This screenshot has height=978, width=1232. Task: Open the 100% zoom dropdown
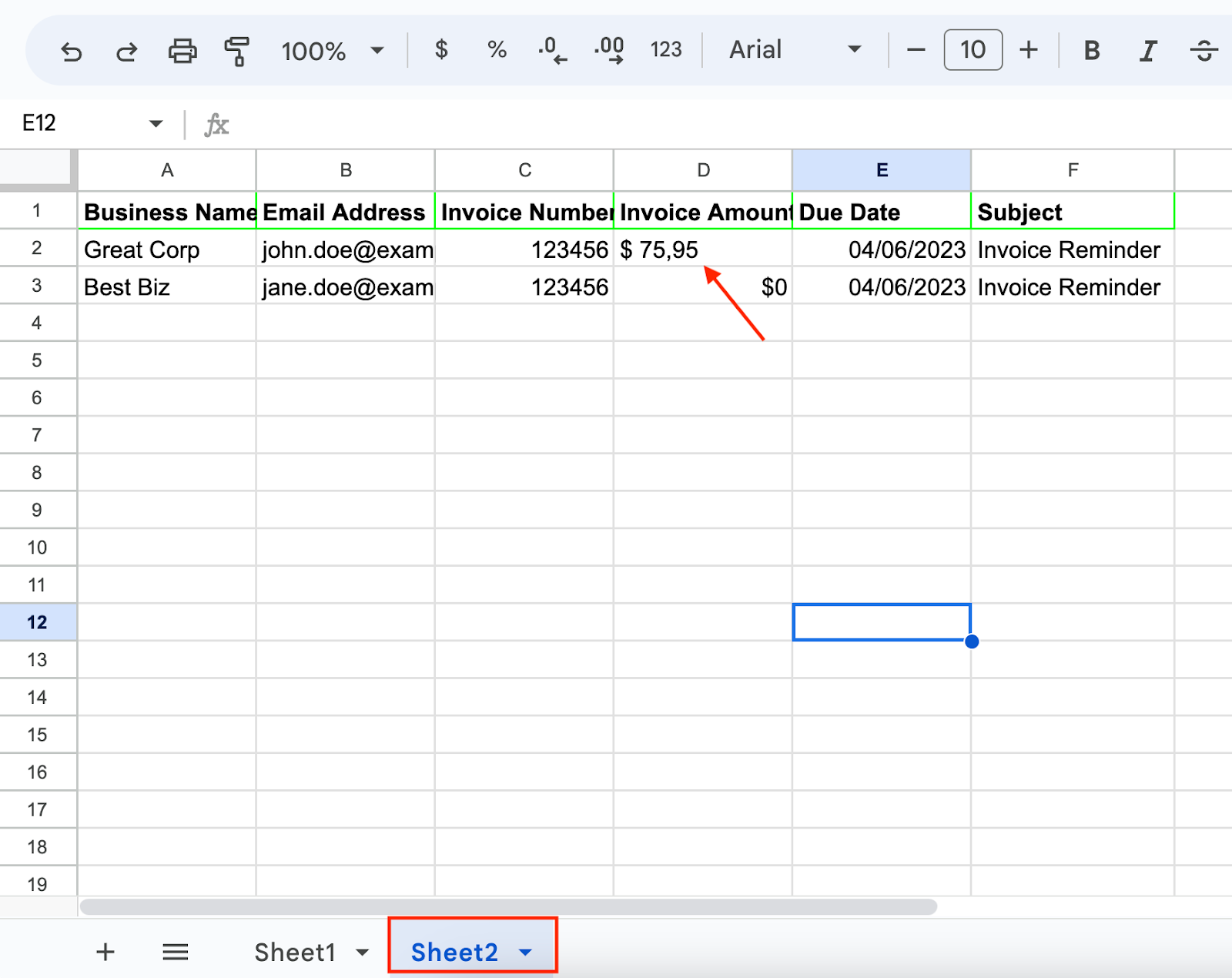pos(333,51)
